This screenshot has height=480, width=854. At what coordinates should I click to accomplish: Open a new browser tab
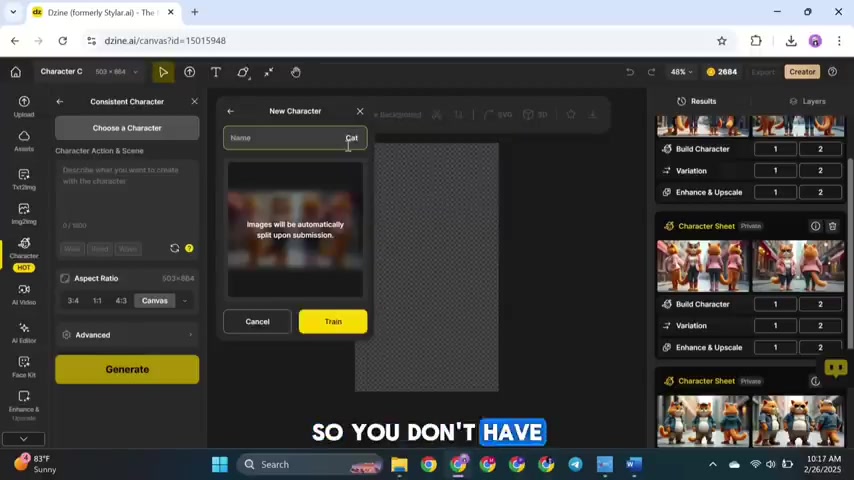pos(194,12)
